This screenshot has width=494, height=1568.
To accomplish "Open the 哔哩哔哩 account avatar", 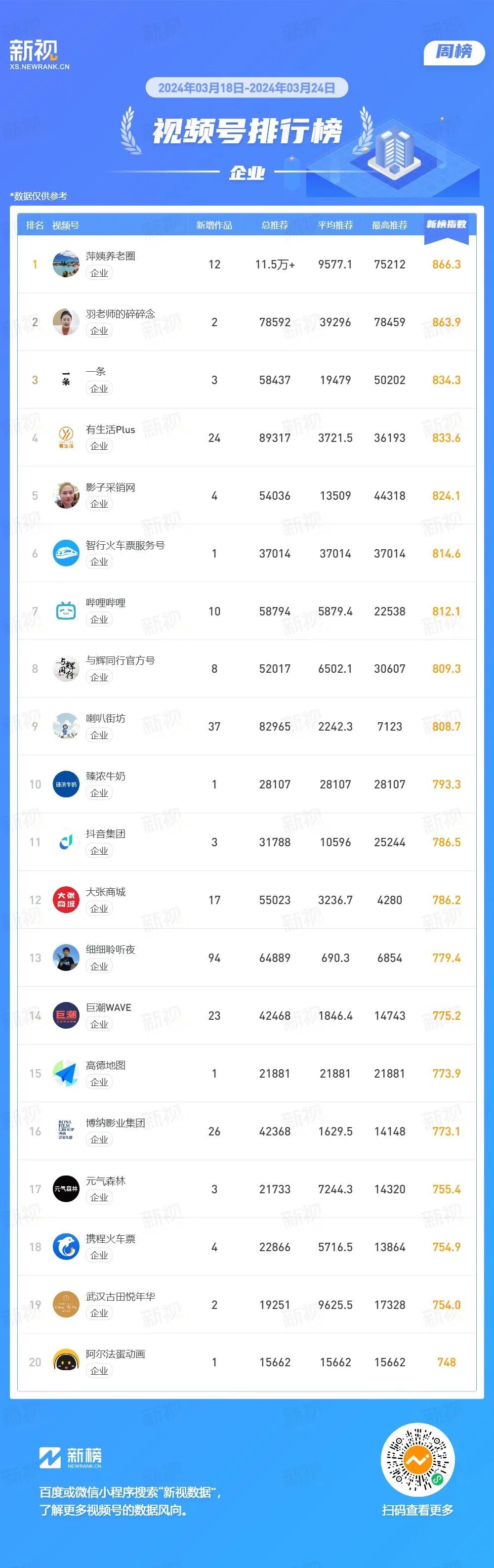I will coord(66,611).
